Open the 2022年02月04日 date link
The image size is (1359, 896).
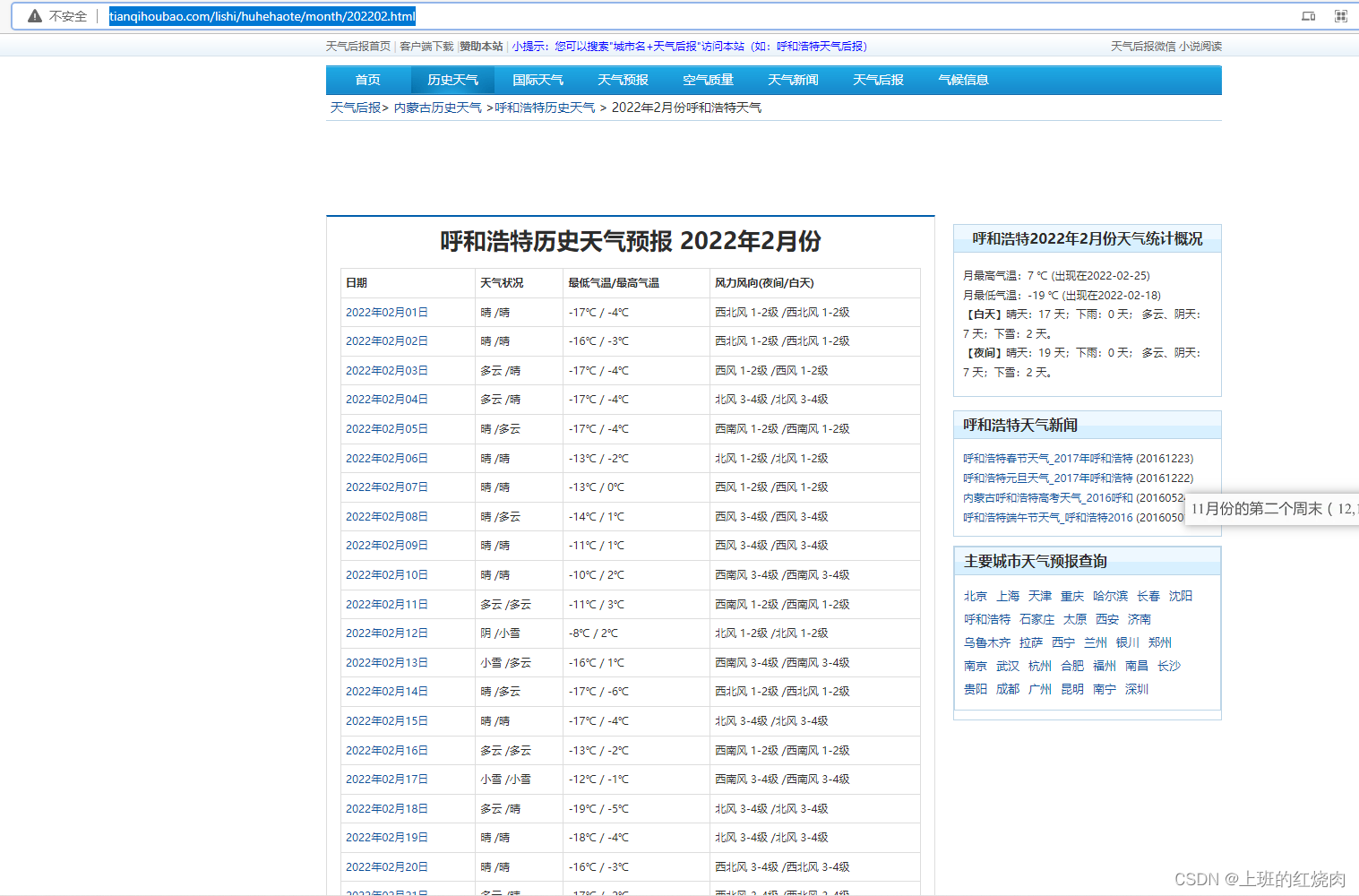(387, 400)
